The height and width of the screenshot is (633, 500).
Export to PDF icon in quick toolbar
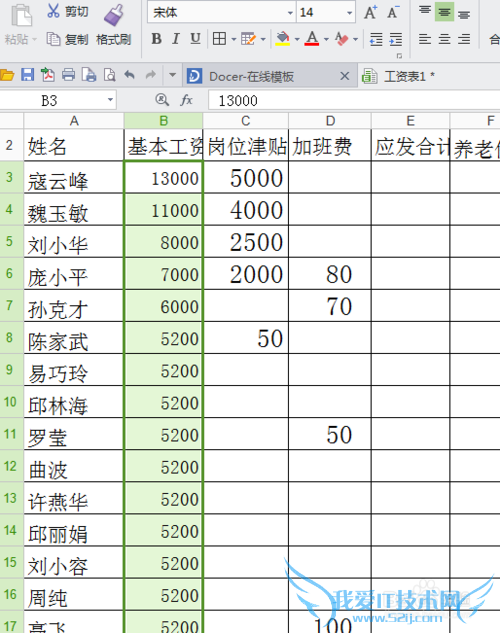48,75
